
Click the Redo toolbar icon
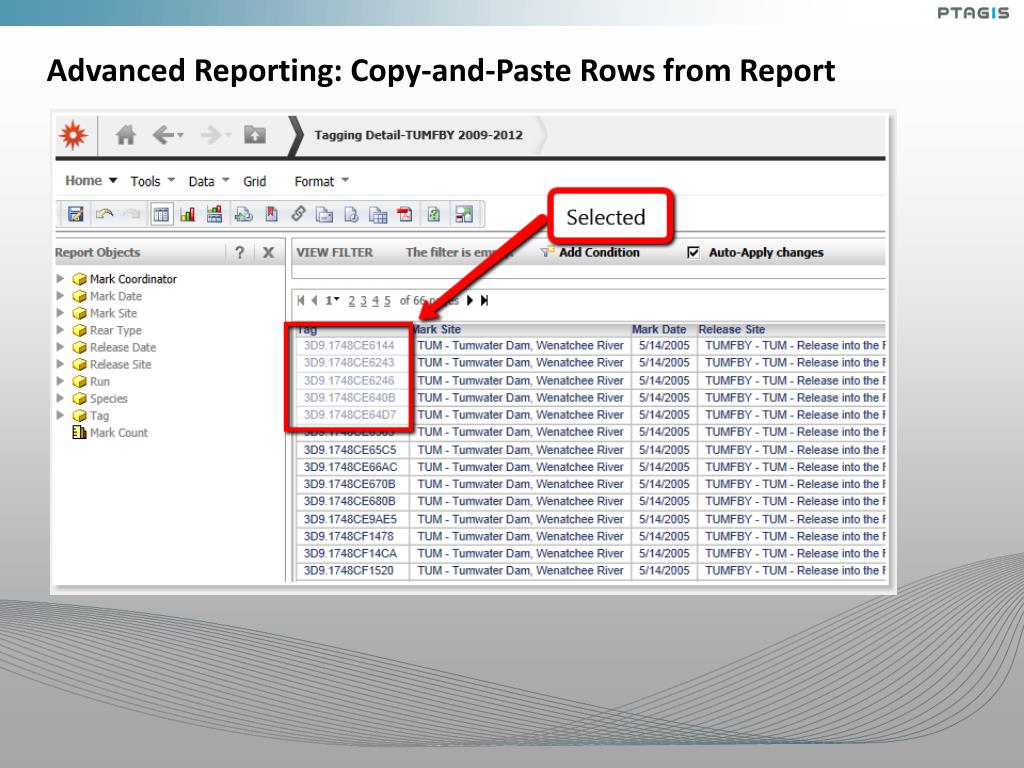[x=133, y=214]
